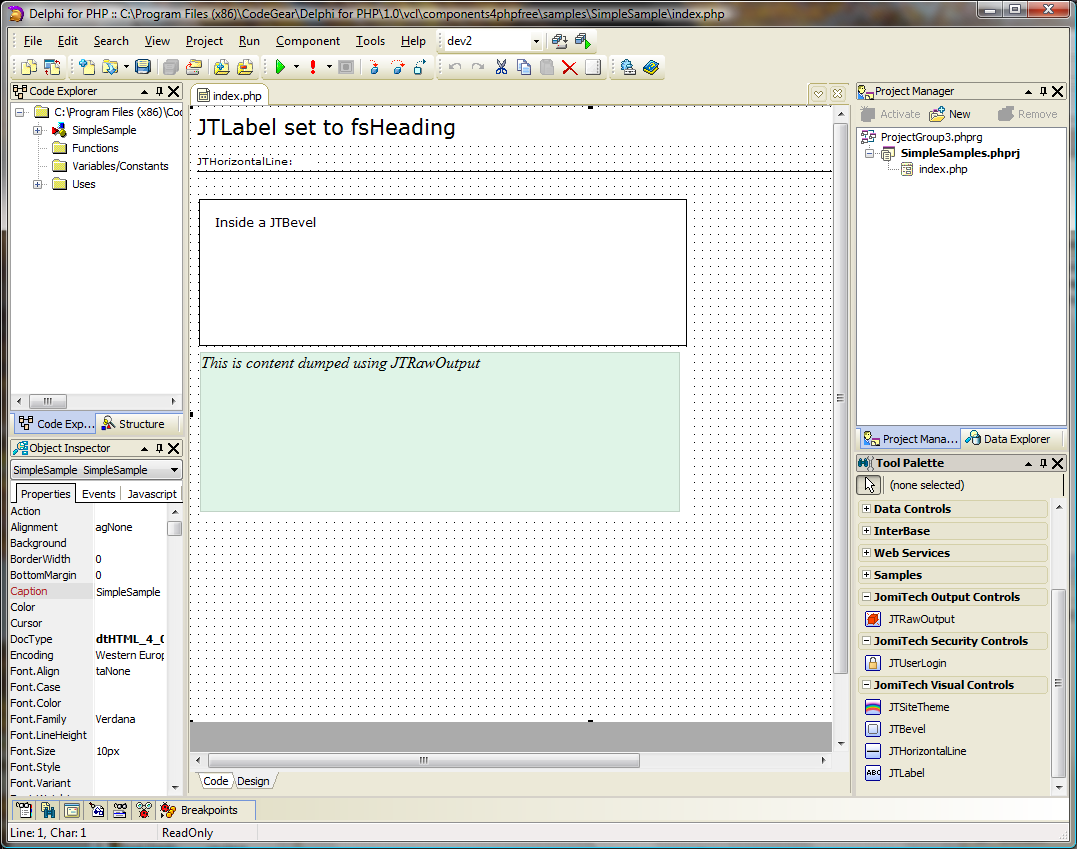
Task: Select the JTUserLogin padlock icon
Action: [873, 663]
